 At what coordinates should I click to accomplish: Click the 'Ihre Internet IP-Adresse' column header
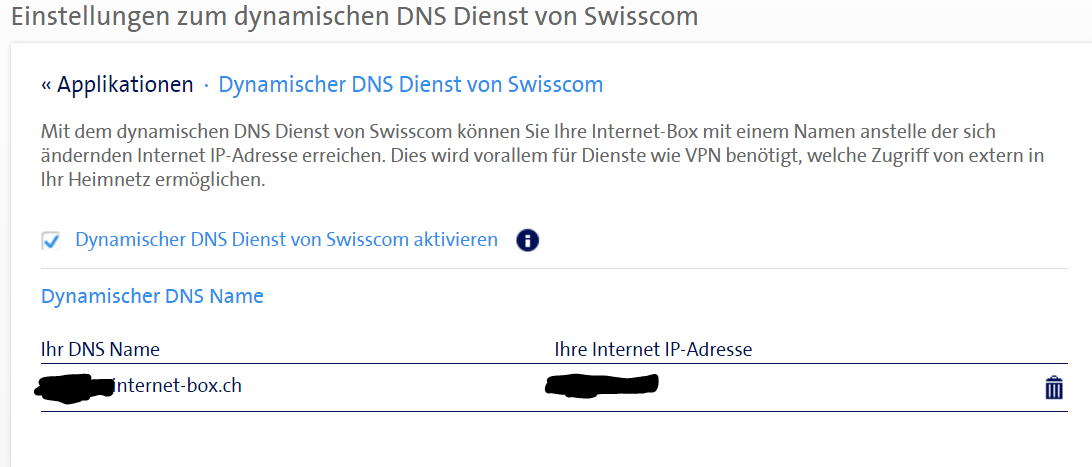pos(653,349)
